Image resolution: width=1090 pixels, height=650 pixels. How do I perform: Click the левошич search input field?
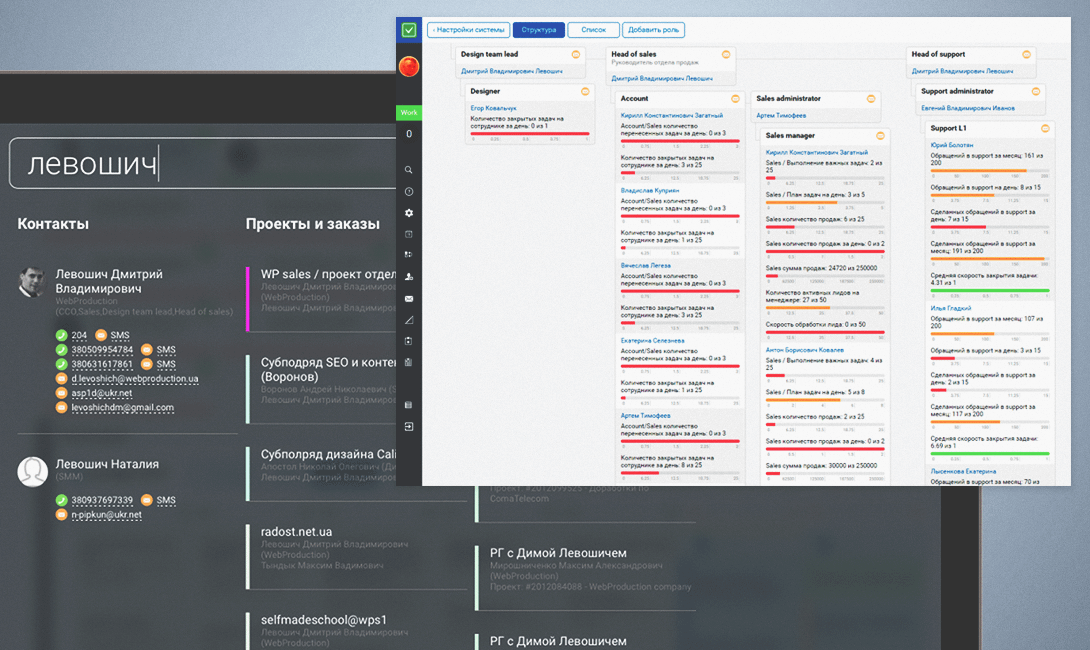point(203,163)
